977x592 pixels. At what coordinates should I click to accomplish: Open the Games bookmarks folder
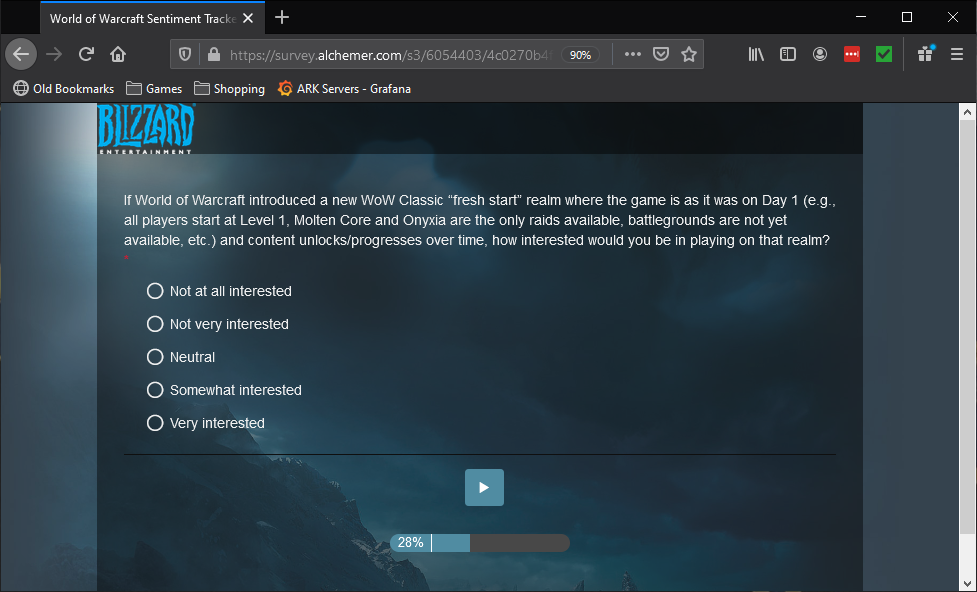pyautogui.click(x=154, y=88)
